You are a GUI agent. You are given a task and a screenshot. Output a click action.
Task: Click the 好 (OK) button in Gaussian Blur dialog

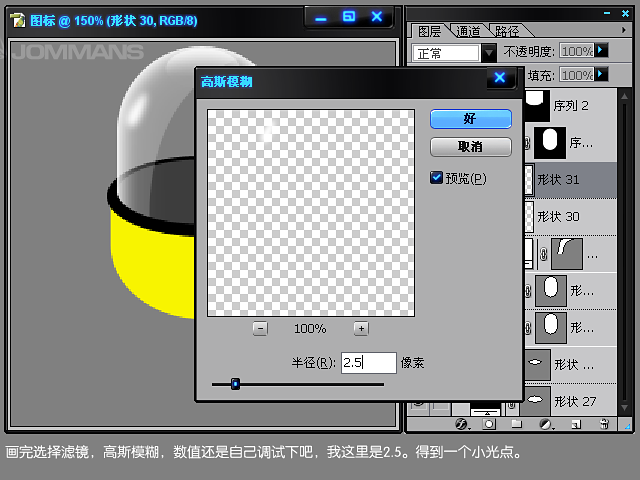471,119
